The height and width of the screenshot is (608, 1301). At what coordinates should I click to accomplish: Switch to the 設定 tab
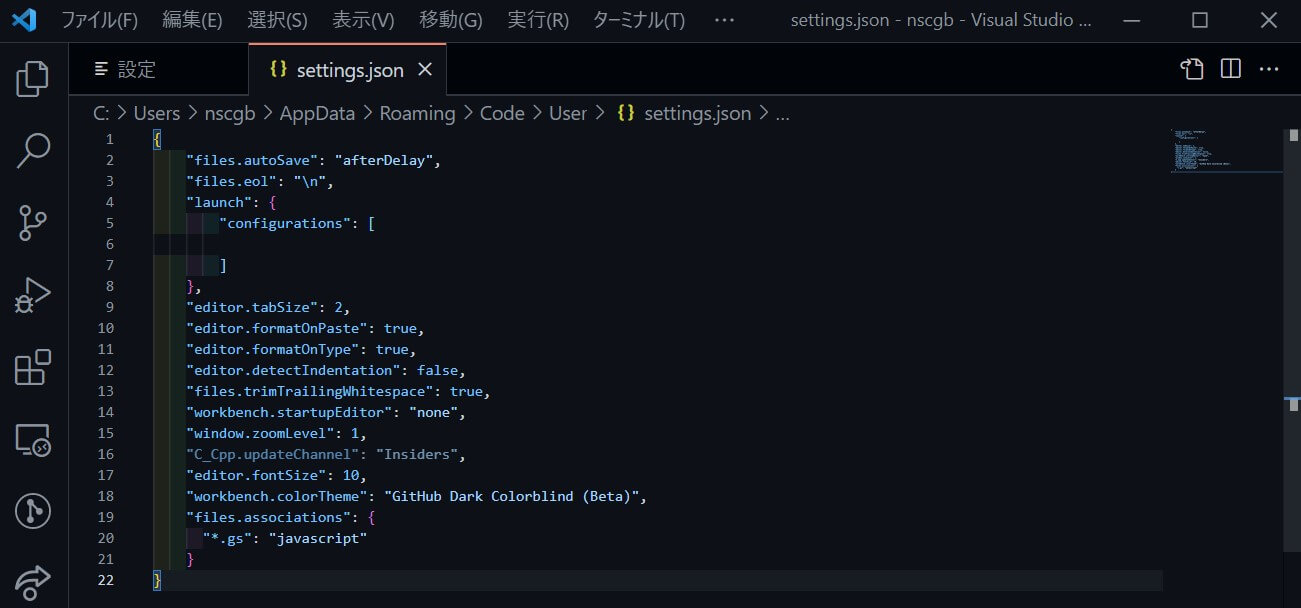(x=135, y=69)
